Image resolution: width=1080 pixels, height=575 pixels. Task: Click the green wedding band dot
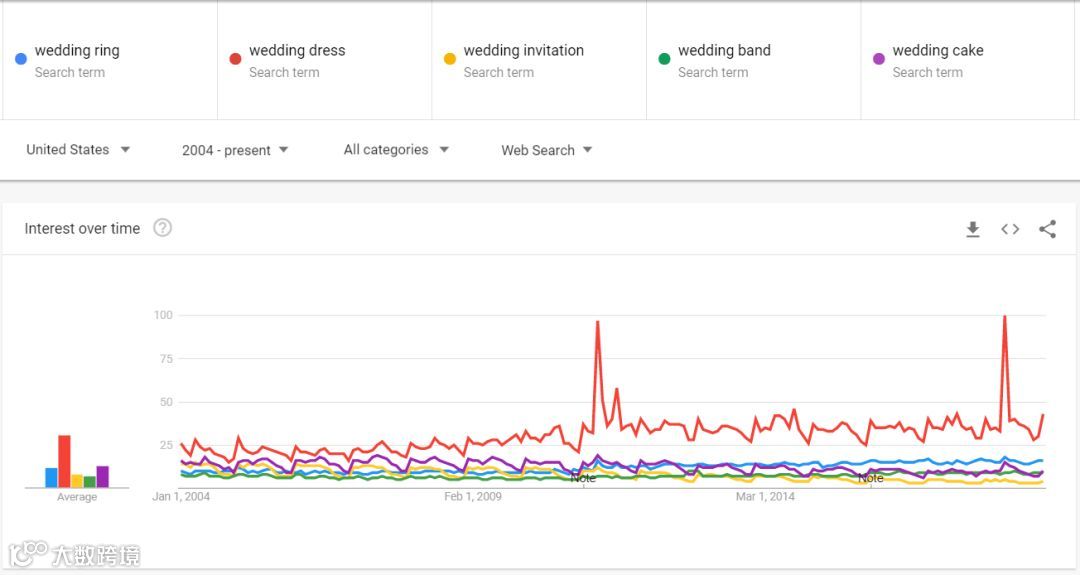[664, 59]
